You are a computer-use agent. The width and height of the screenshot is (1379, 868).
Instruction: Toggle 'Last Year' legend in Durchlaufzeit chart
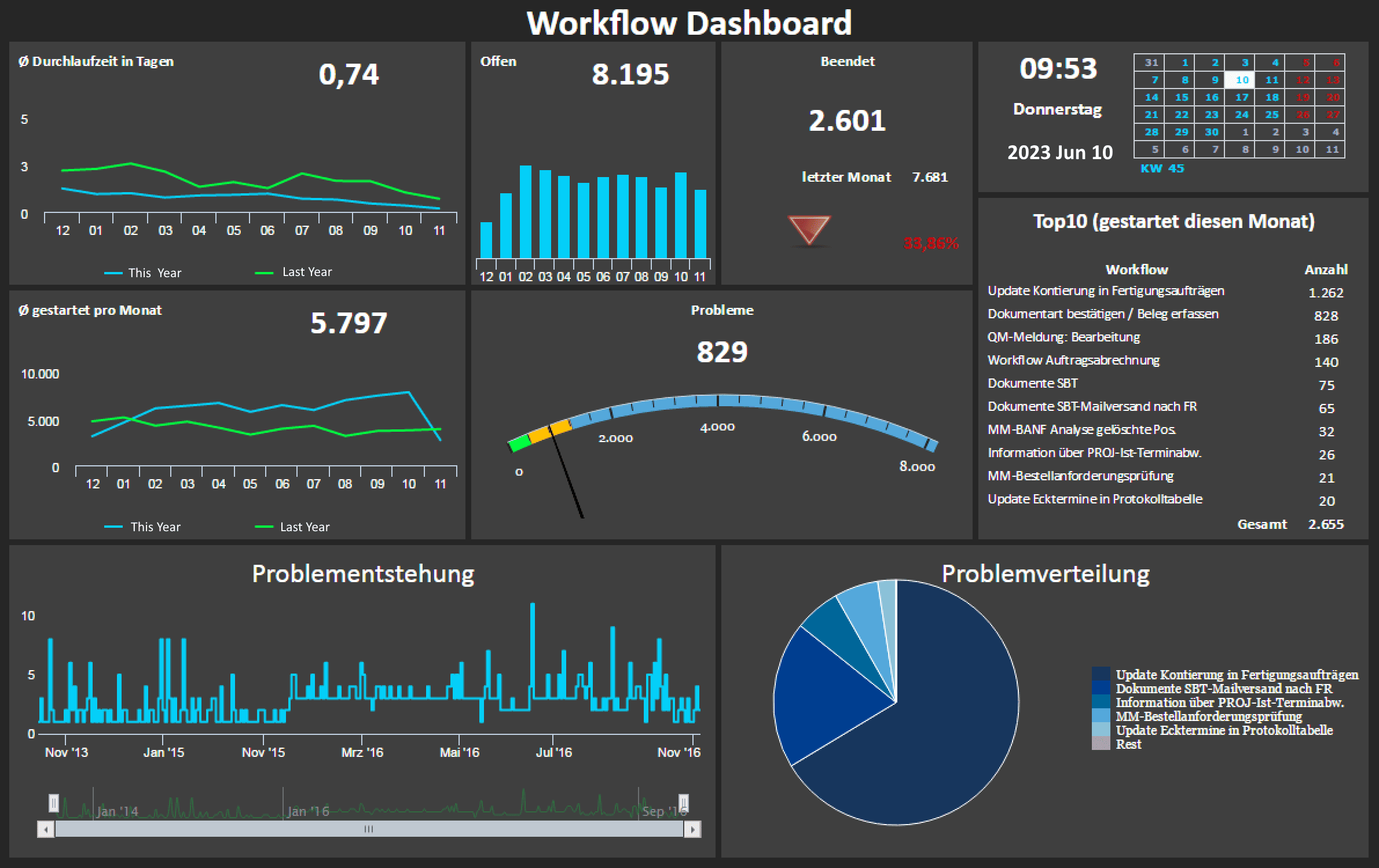(x=306, y=272)
